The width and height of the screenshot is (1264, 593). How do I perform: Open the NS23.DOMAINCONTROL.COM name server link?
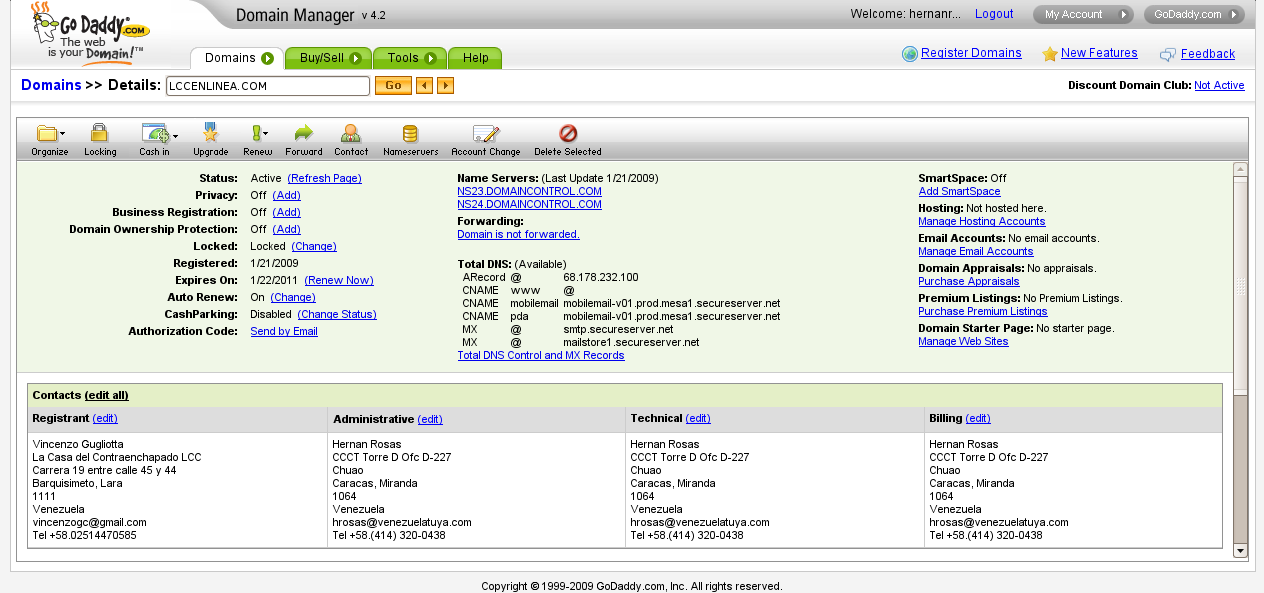[x=529, y=191]
